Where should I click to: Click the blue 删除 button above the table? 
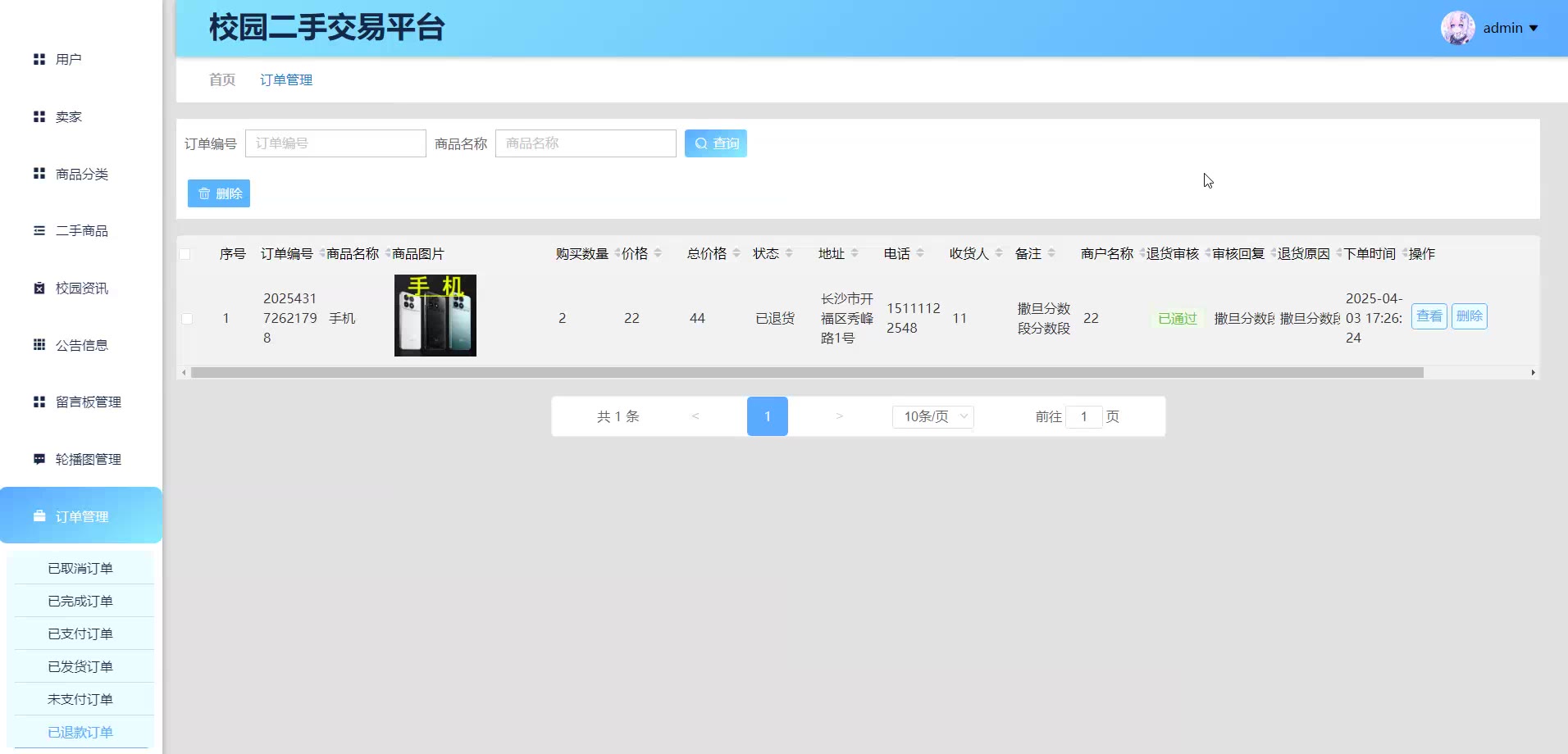219,193
